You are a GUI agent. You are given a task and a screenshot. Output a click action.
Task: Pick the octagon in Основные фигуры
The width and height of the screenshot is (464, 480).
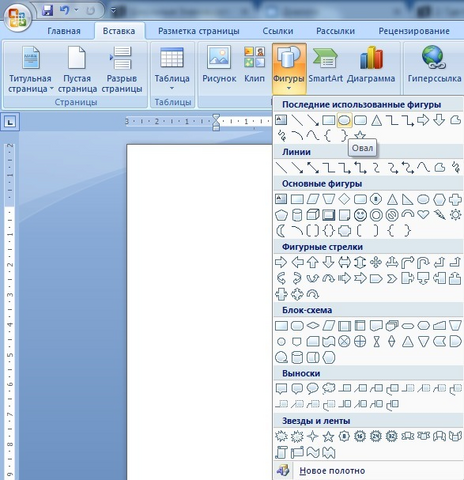point(376,199)
